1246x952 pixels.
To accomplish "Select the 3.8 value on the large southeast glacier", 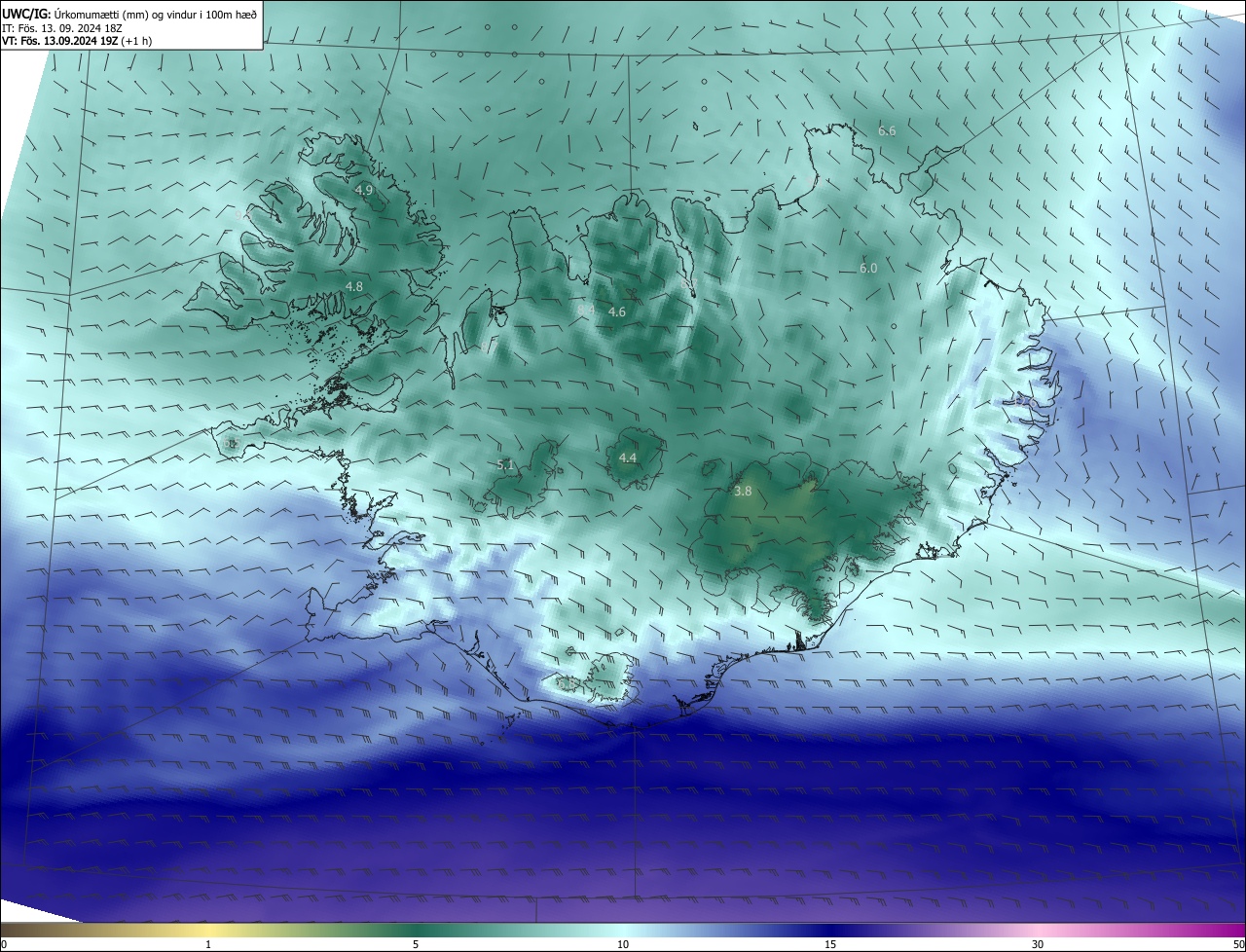I will [x=743, y=492].
